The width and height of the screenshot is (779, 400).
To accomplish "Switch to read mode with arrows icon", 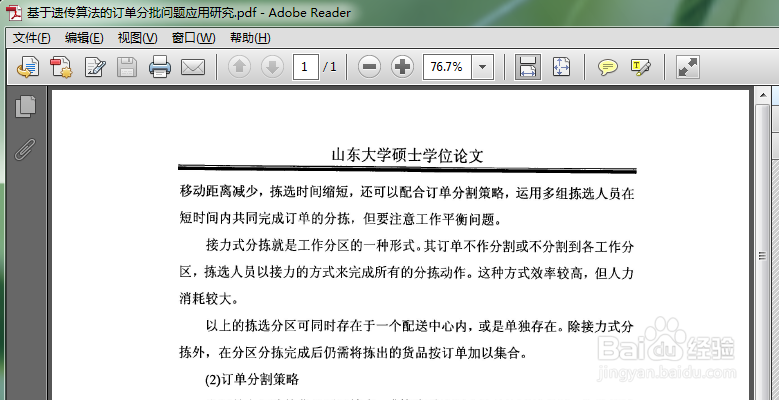I will click(688, 67).
